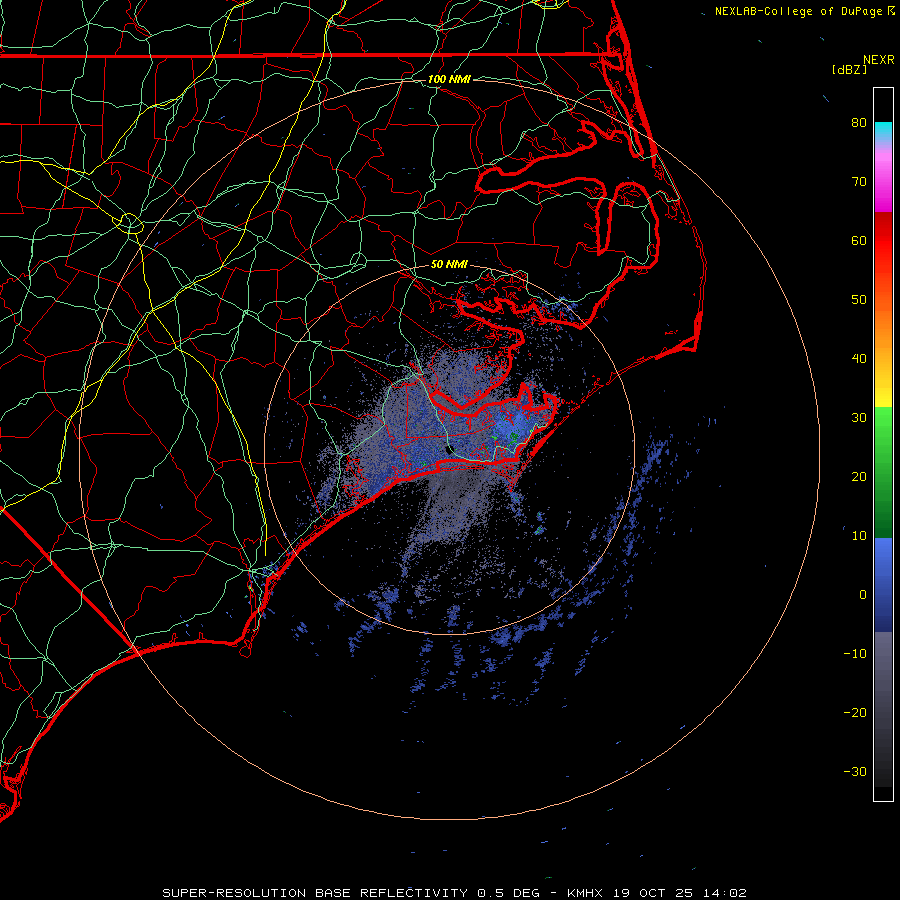
Task: Pick the red segment of the color bar
Action: [x=883, y=241]
